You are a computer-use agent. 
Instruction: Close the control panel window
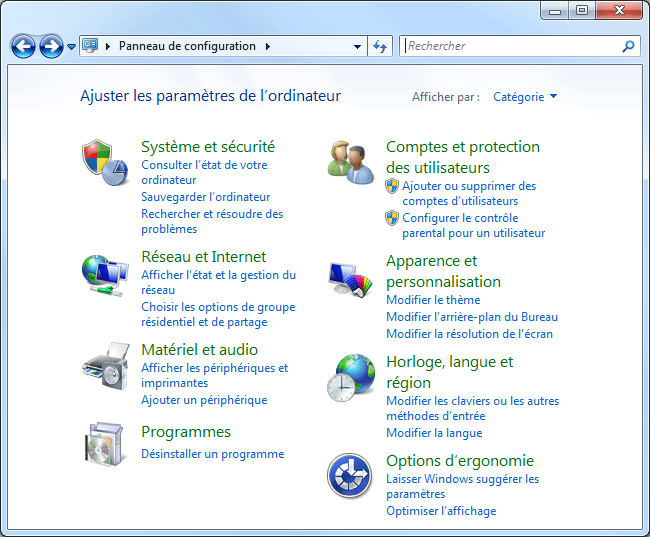pos(619,10)
